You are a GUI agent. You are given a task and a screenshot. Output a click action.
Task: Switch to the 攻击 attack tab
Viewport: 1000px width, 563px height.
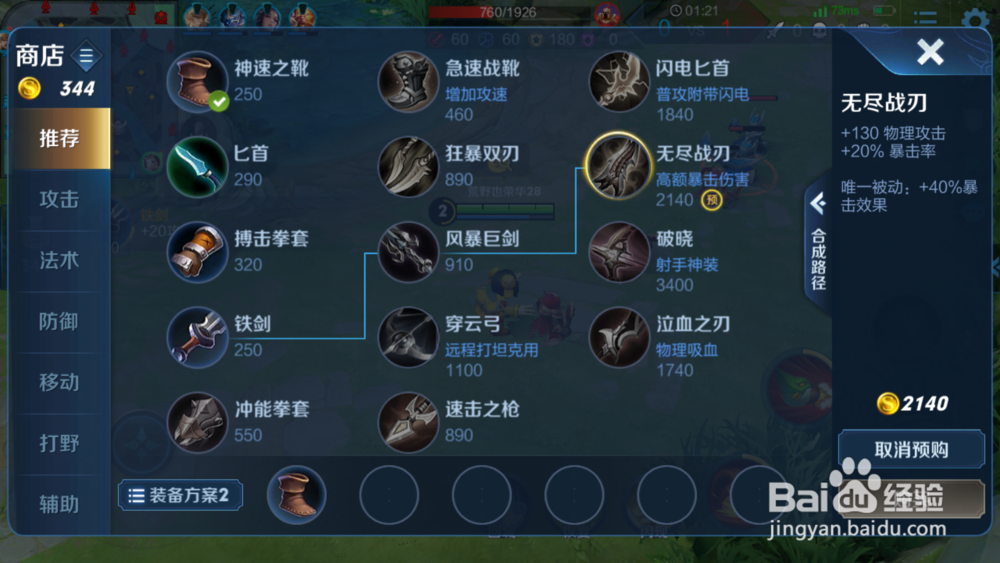tap(59, 199)
